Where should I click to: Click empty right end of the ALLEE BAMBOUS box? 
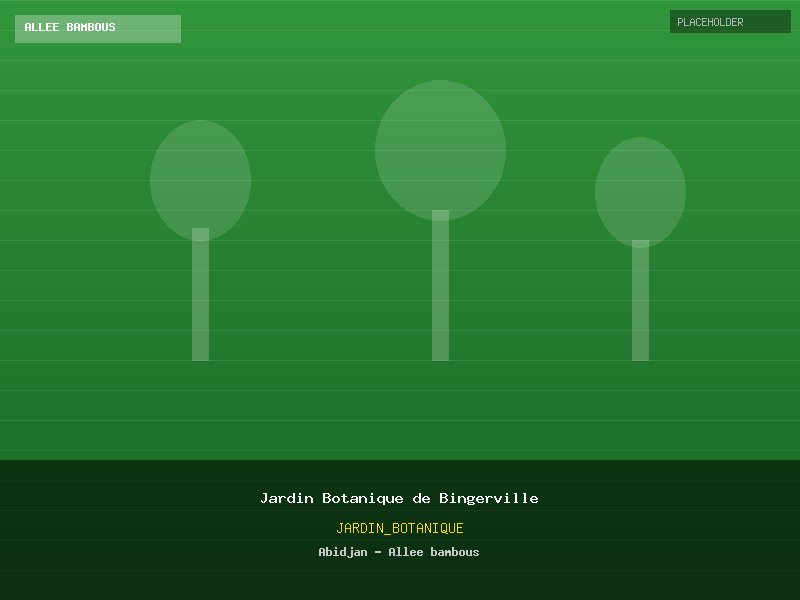152,29
